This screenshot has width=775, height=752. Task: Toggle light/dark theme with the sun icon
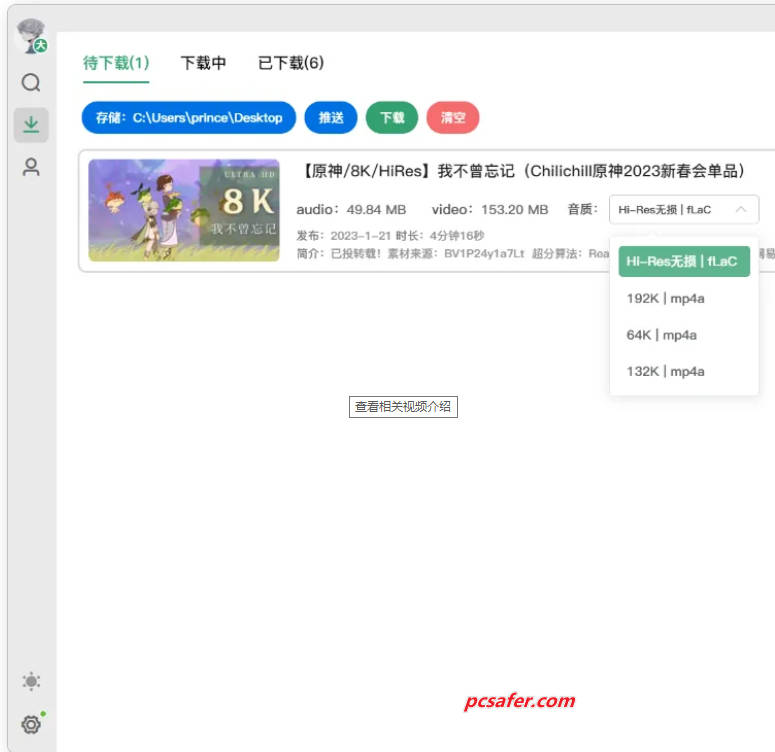pos(31,681)
